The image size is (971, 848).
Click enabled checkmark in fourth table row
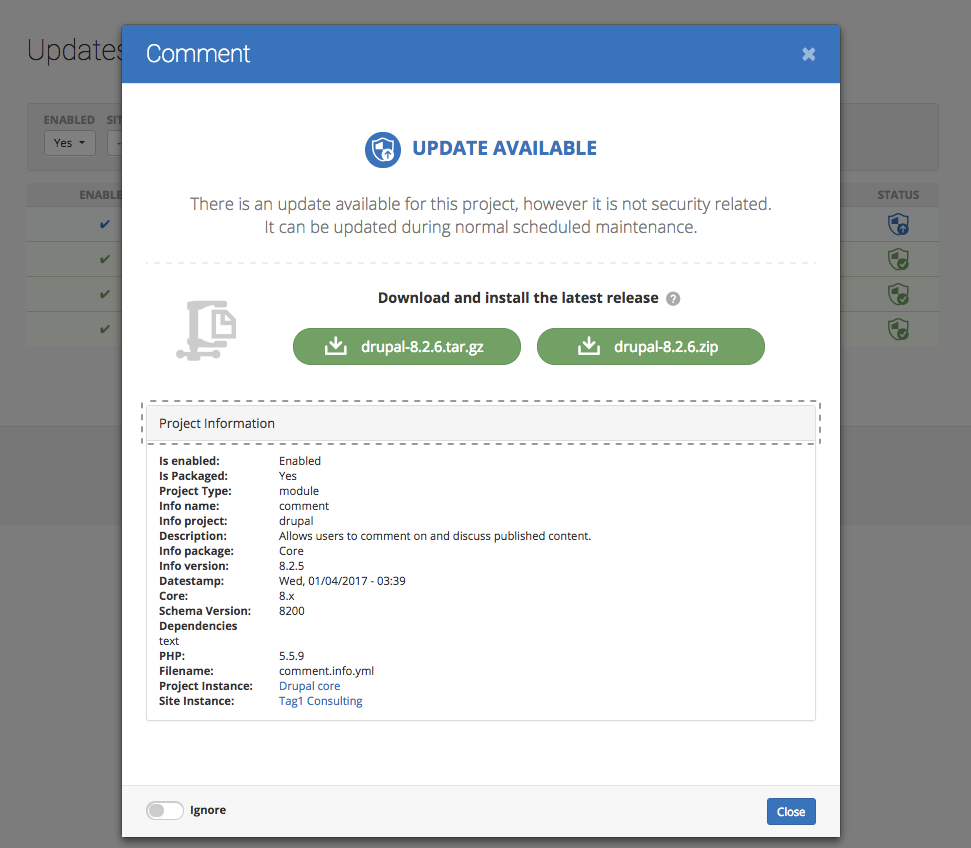(105, 329)
